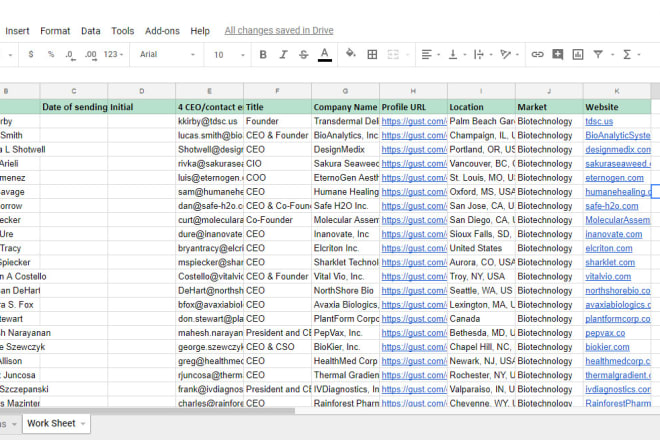
Task: Select column H header
Action: coord(413,91)
